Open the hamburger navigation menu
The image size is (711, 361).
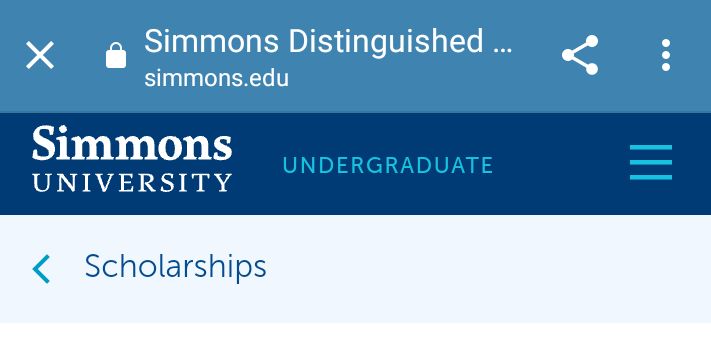click(651, 162)
